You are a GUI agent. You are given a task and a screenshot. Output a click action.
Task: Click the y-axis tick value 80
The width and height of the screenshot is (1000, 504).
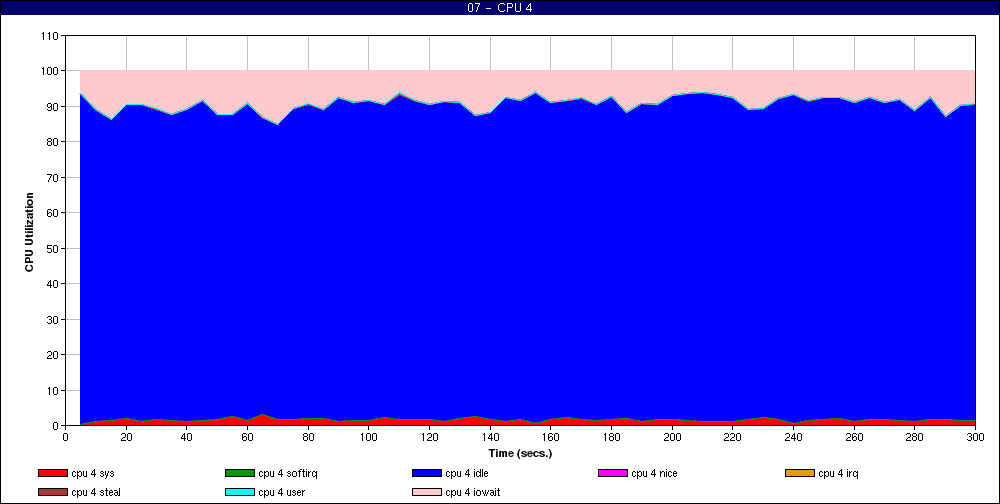click(x=53, y=142)
